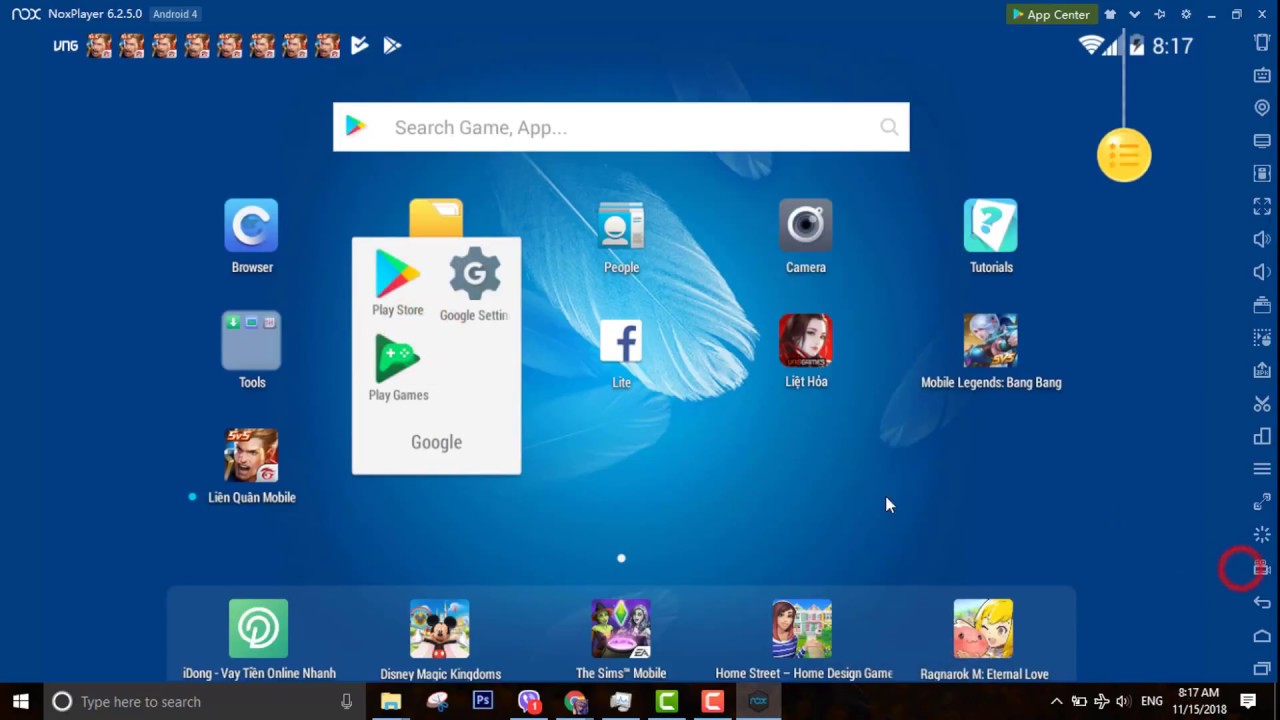Click the search magnifier icon
Viewport: 1280px width, 720px height.
pos(889,127)
